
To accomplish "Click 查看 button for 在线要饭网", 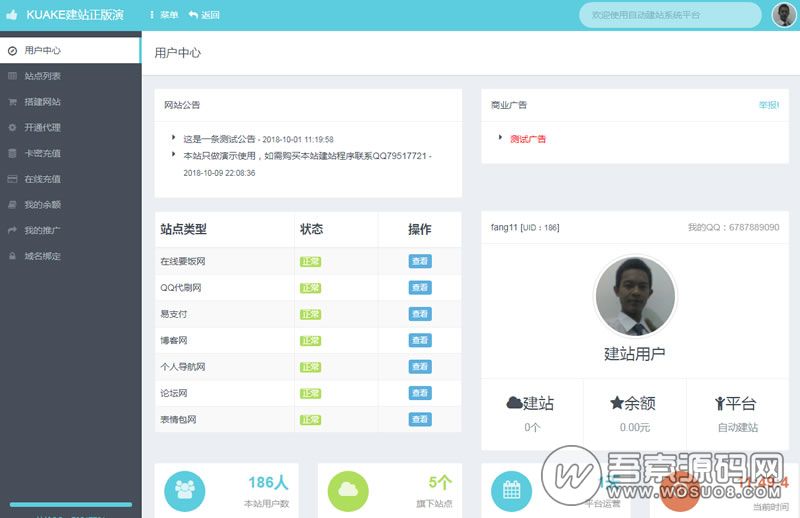I will coord(420,262).
